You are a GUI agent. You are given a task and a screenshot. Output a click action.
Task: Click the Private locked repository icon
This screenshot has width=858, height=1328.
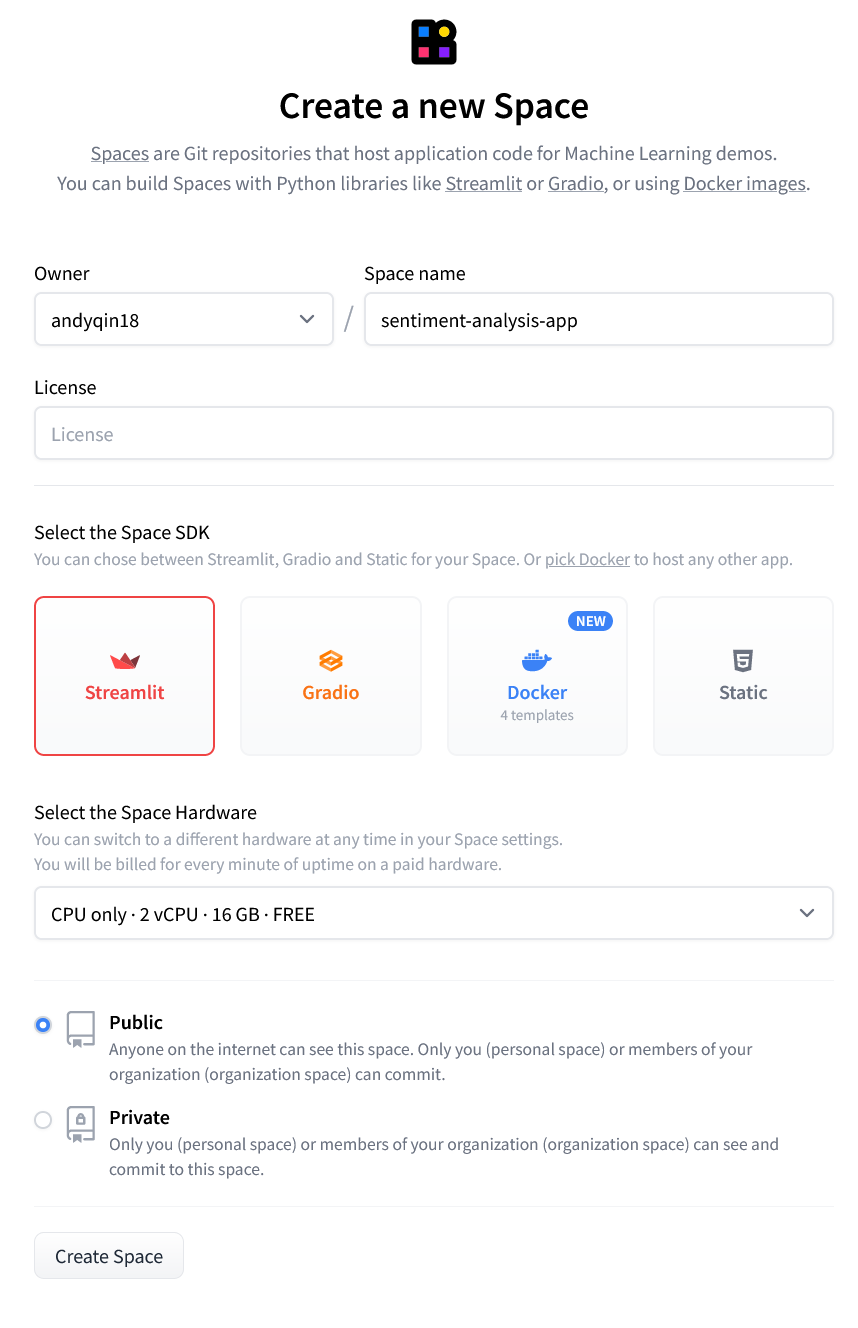click(81, 1124)
